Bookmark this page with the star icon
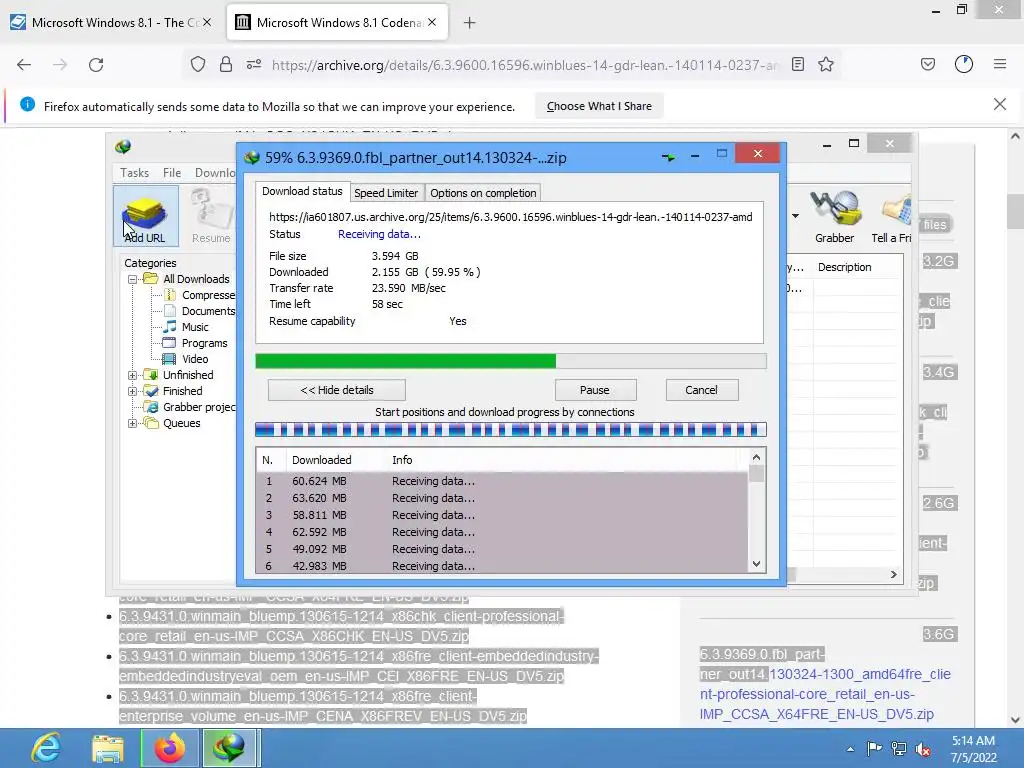 point(826,64)
